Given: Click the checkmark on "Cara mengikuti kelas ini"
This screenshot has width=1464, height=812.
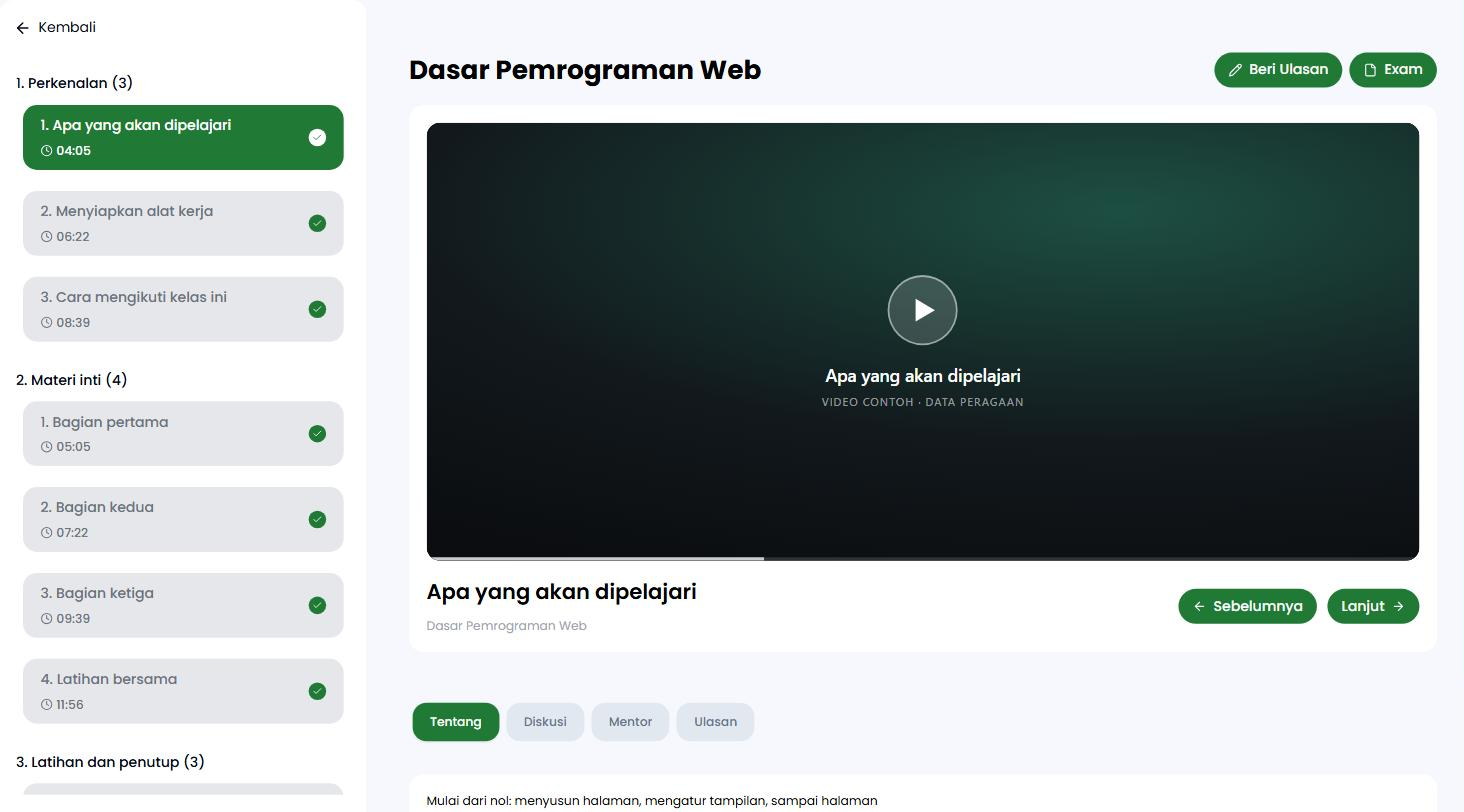Looking at the screenshot, I should (x=317, y=310).
